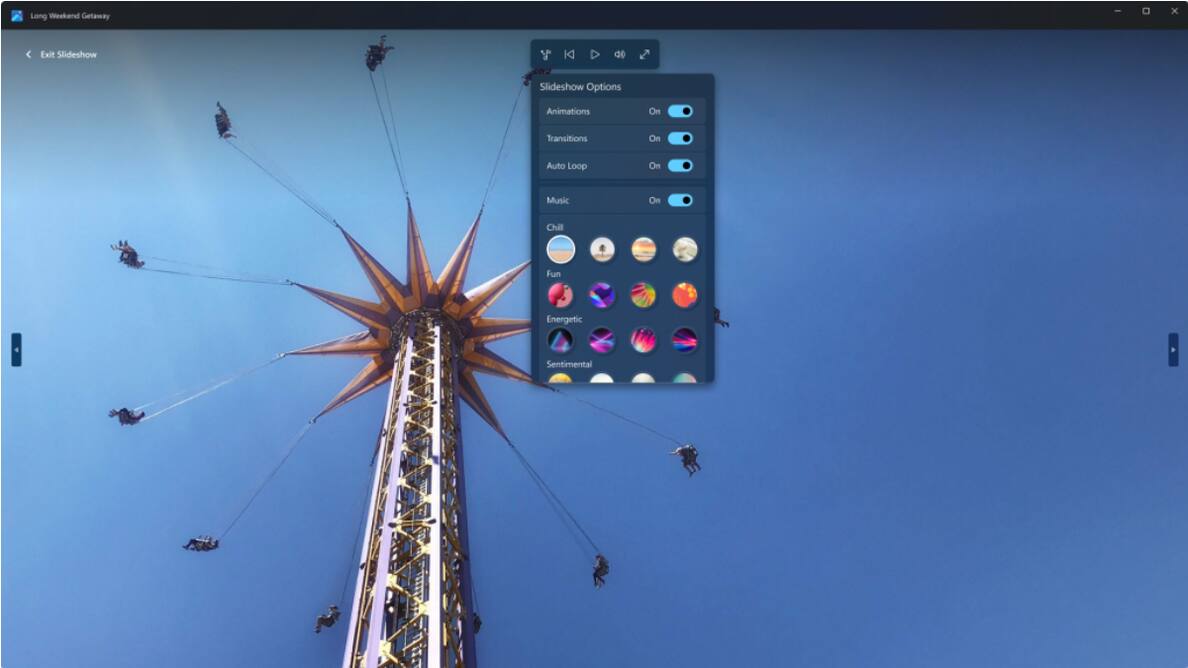
Task: Click the Exit Slideshow text
Action: (68, 55)
